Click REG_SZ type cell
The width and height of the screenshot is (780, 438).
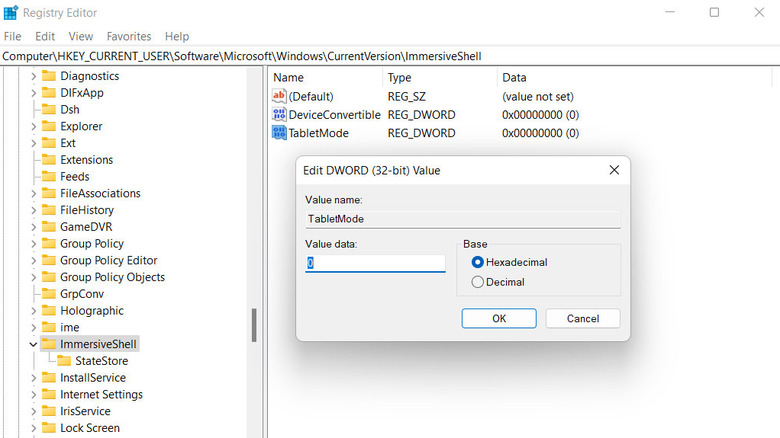(x=406, y=96)
